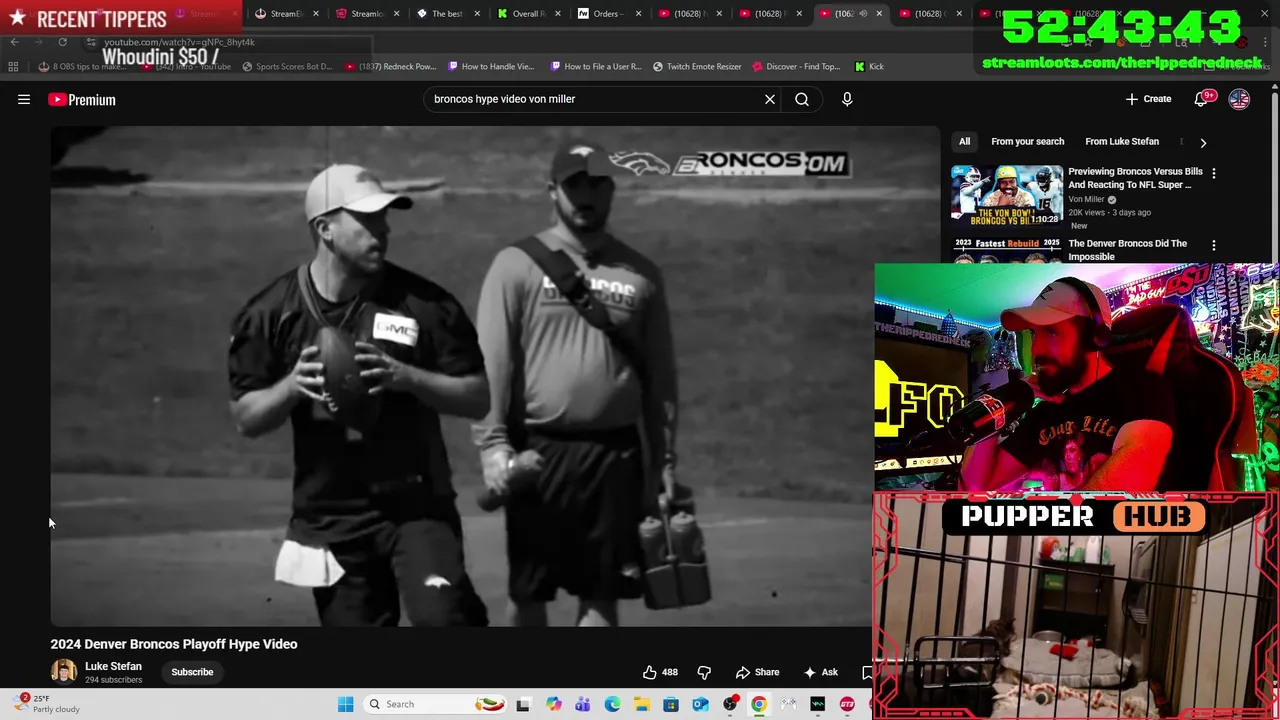Open the Kick bookmark
The height and width of the screenshot is (720, 1280).
[869, 66]
